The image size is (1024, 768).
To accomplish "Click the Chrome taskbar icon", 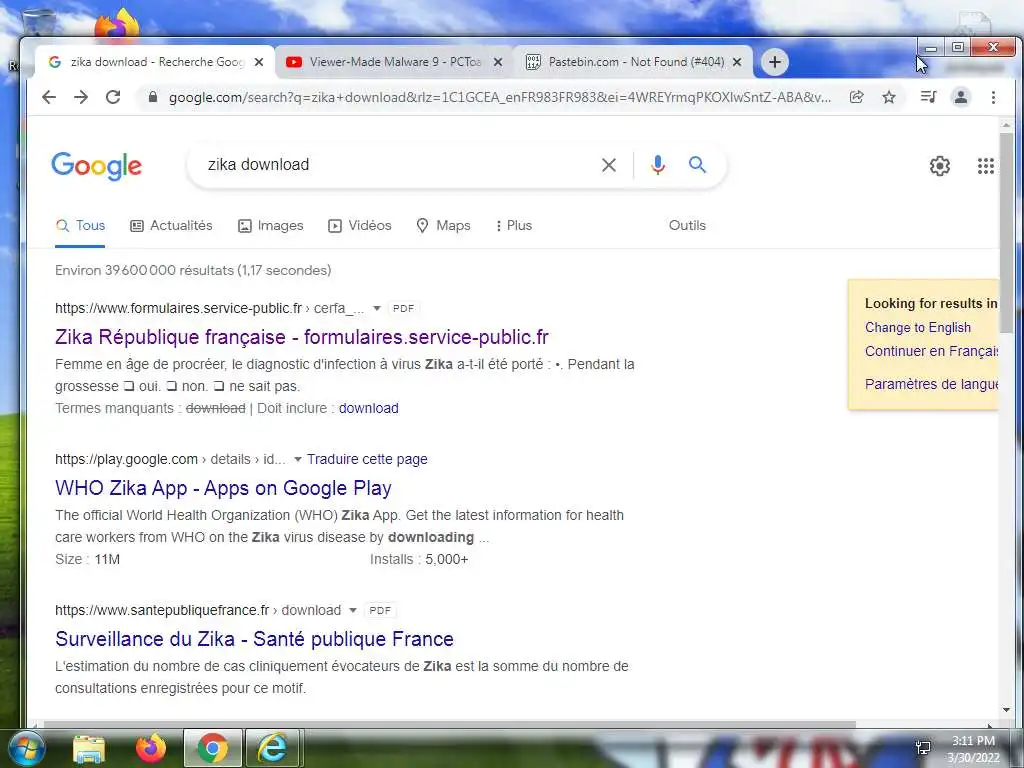I will pyautogui.click(x=213, y=748).
